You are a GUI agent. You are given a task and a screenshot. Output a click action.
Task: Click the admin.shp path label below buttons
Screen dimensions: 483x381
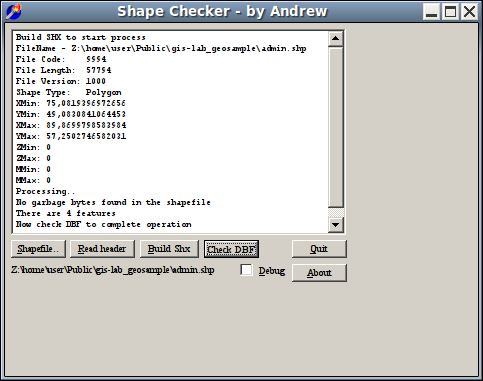[x=113, y=270]
